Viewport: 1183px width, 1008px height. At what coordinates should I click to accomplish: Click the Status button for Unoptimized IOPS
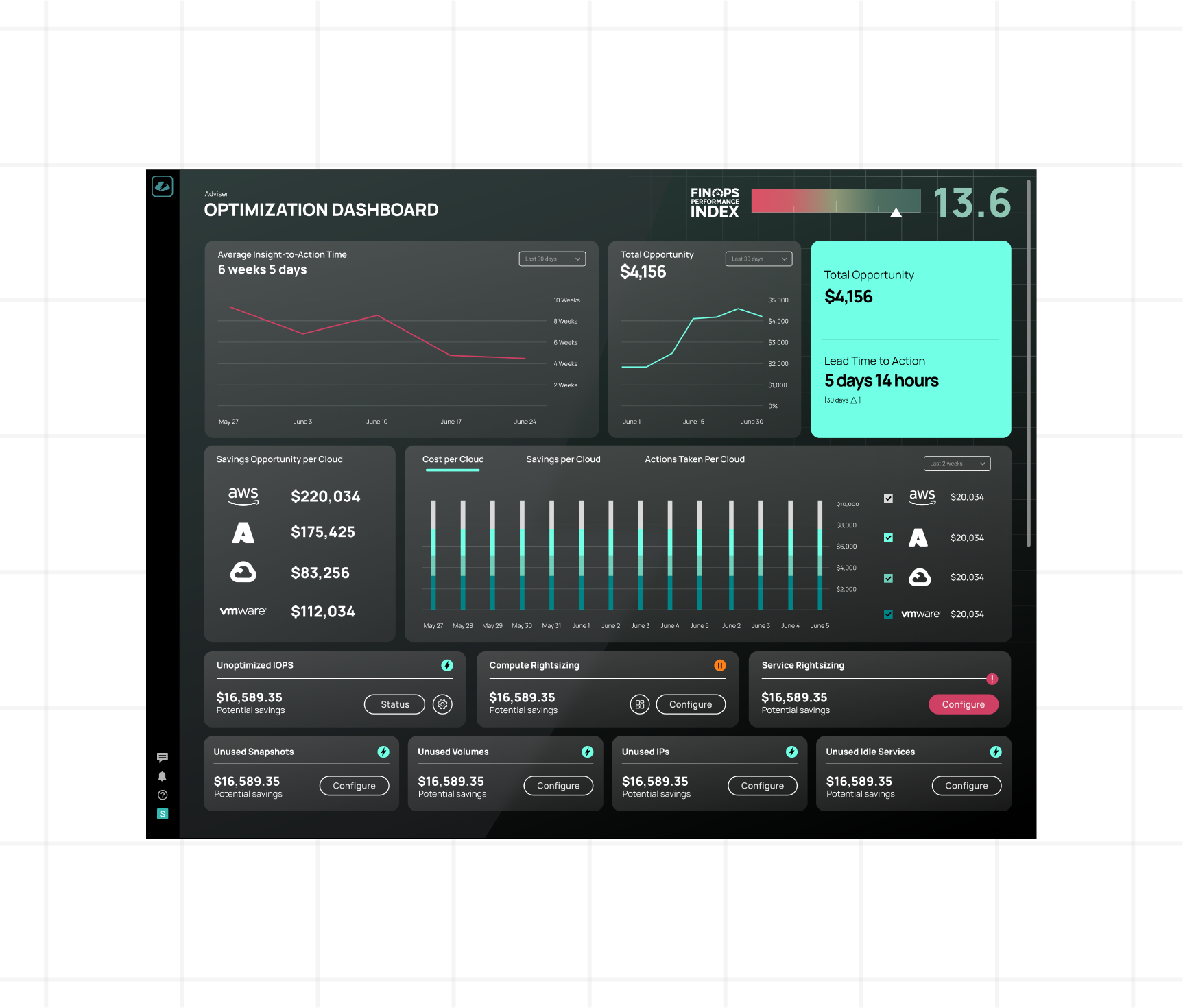click(394, 704)
